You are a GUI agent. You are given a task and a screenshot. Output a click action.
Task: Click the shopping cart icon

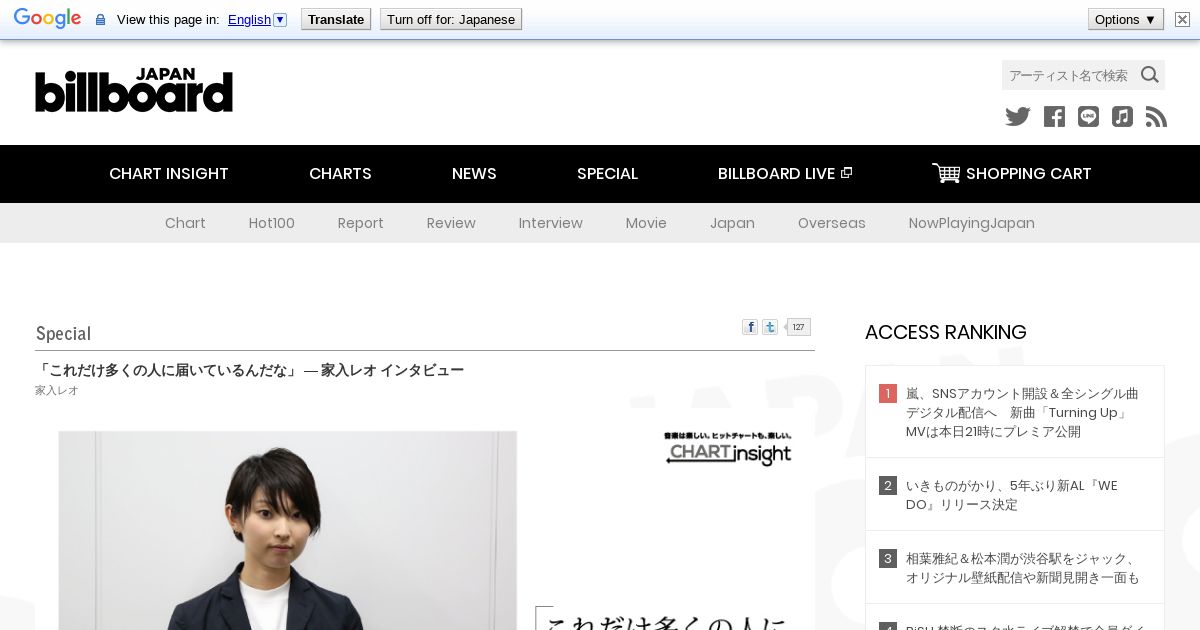click(x=945, y=173)
